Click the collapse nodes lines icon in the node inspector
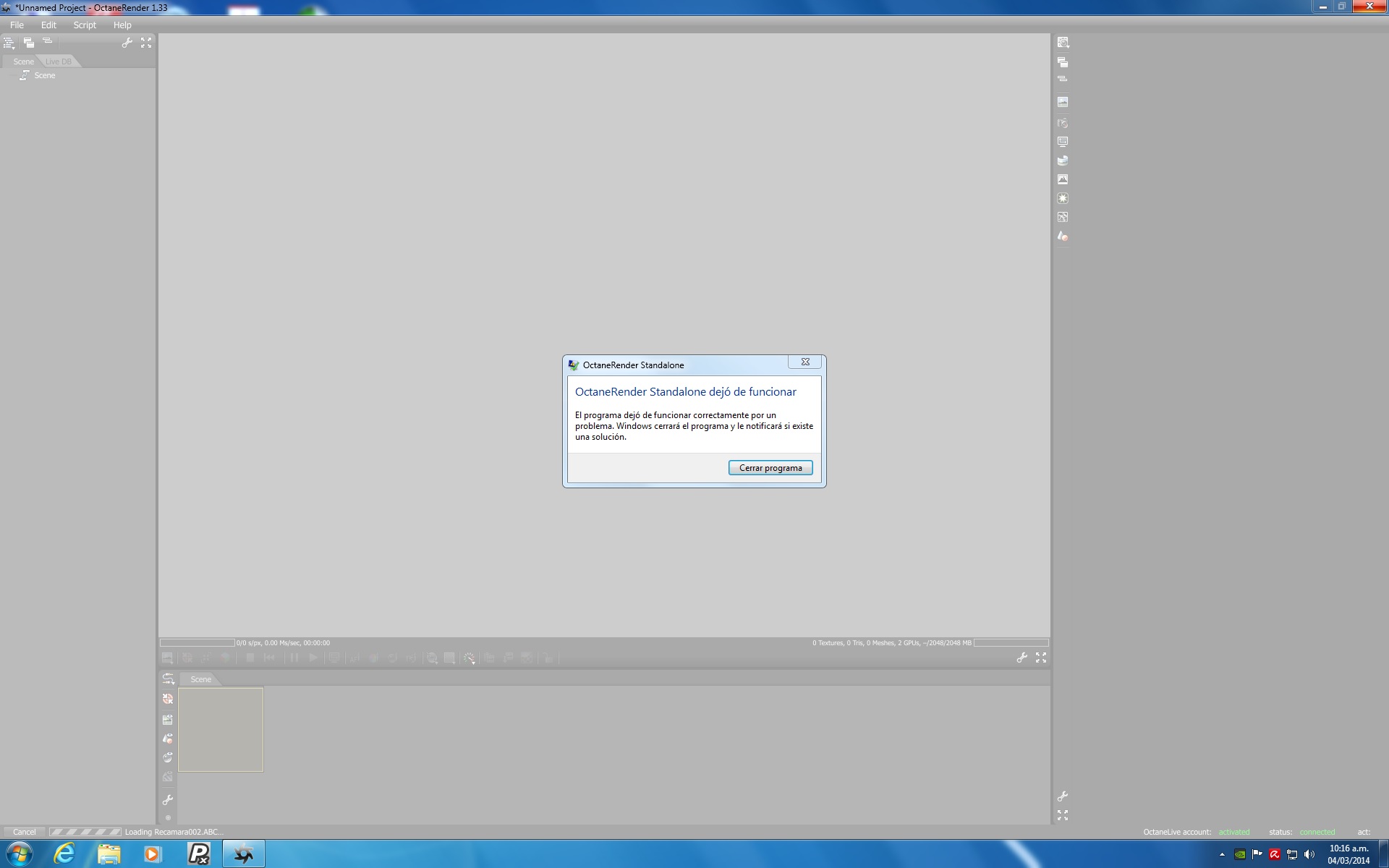The width and height of the screenshot is (1389, 868). [x=1063, y=79]
